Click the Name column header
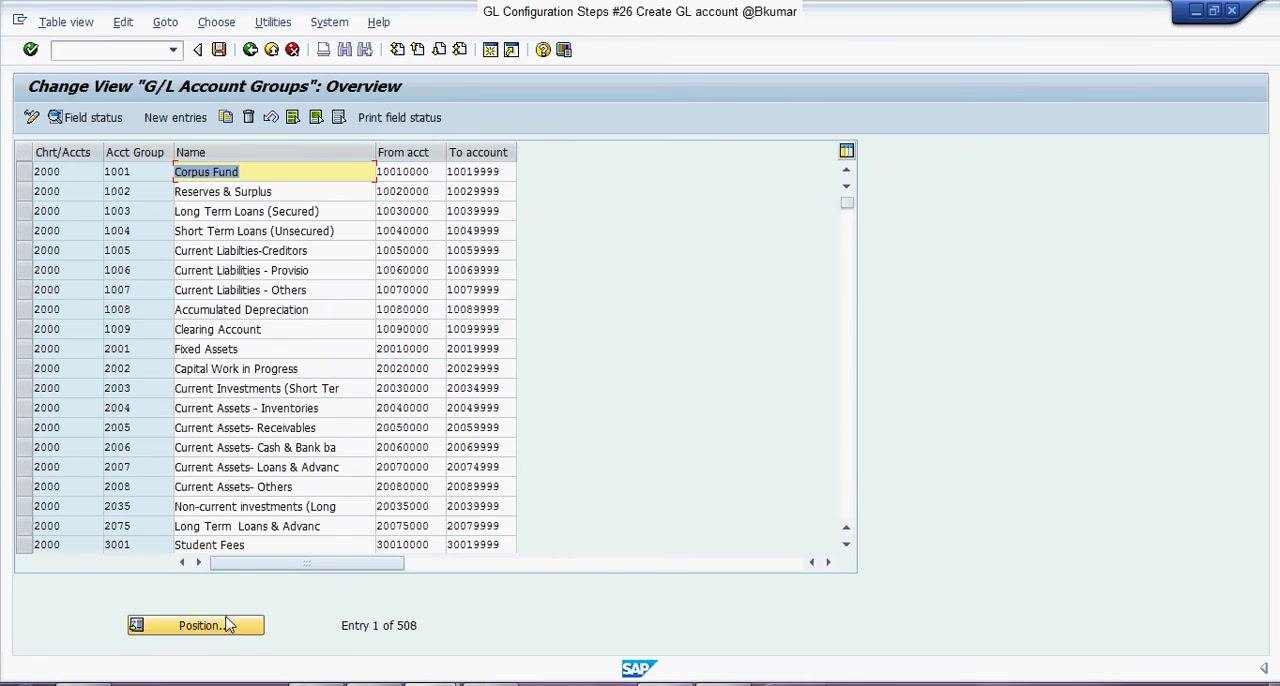 click(275, 152)
